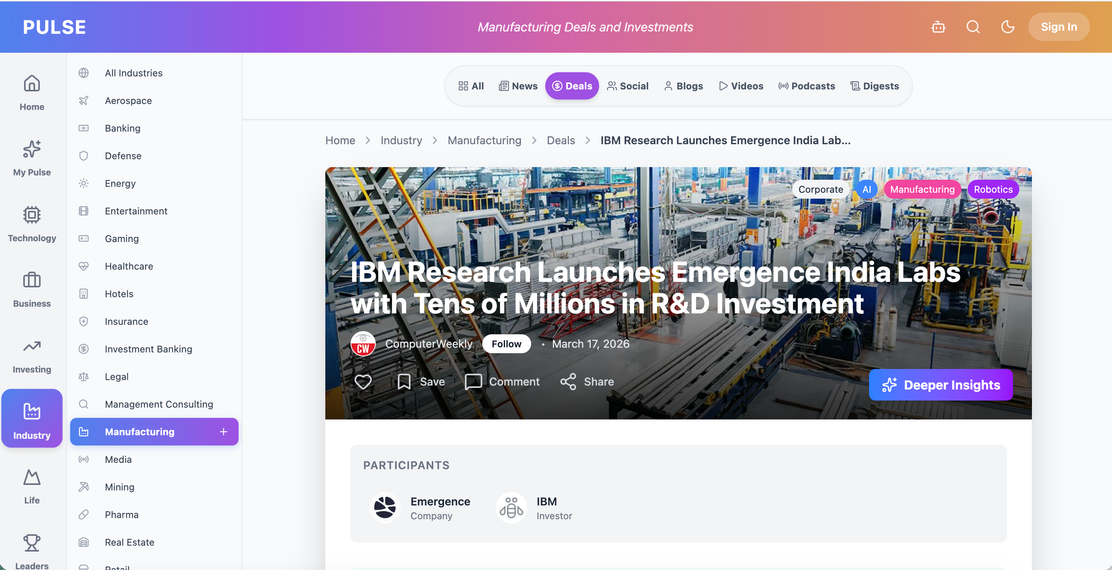Switch to the News tab
The image size is (1112, 570).
click(x=518, y=86)
